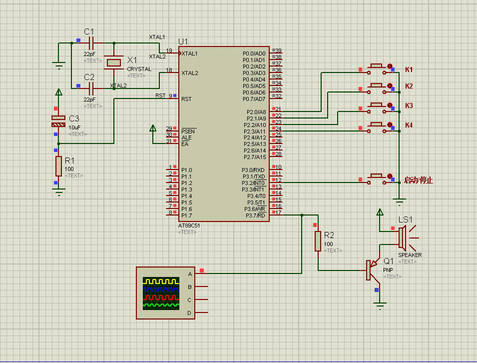This screenshot has width=477, height=363.
Task: Click oscilloscope channel B terminal
Action: (x=201, y=286)
